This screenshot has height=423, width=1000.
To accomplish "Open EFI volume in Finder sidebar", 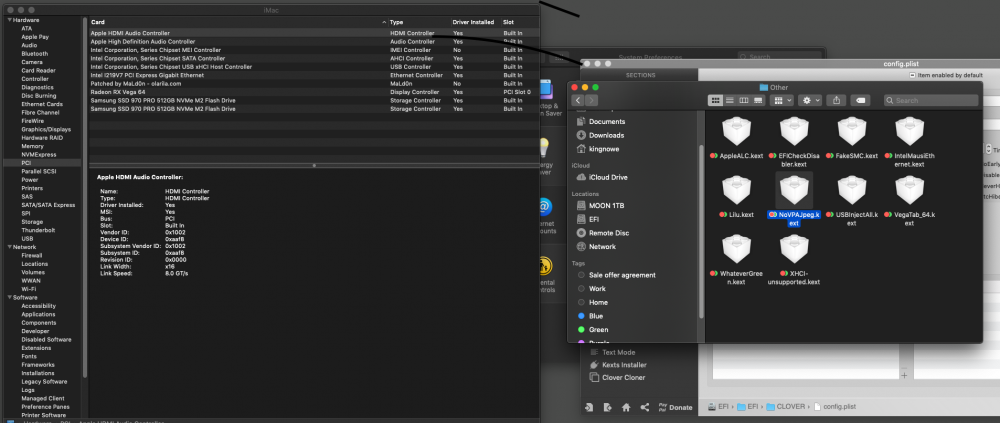I will point(587,219).
